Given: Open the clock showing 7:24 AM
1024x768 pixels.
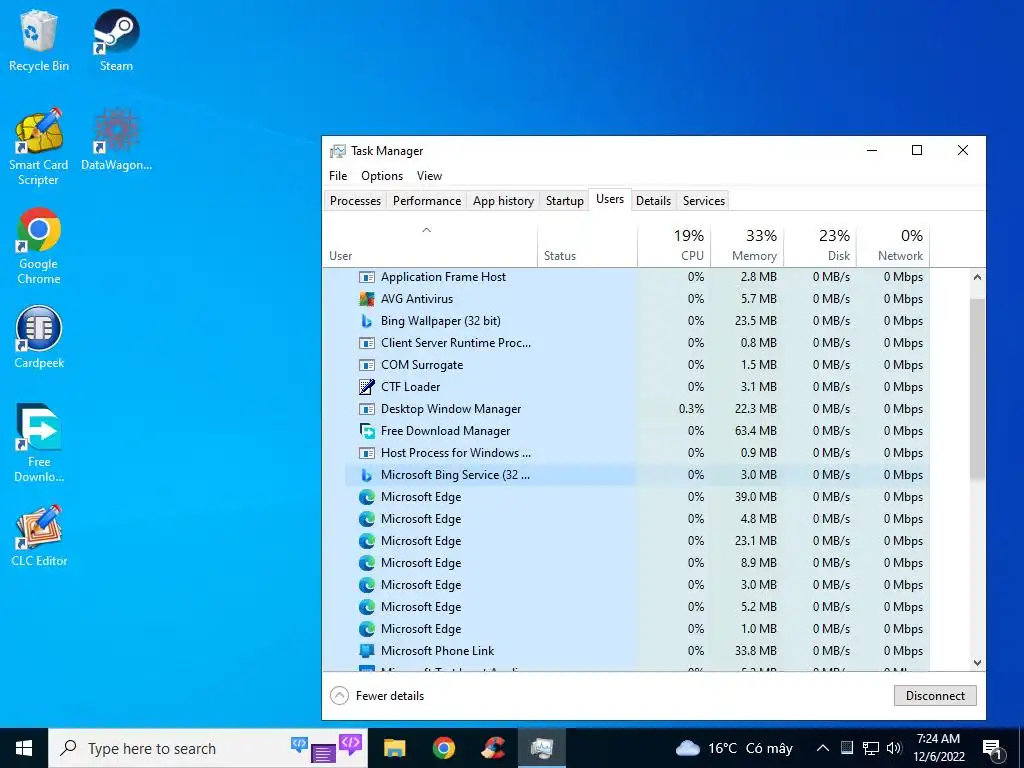Looking at the screenshot, I should click(938, 748).
